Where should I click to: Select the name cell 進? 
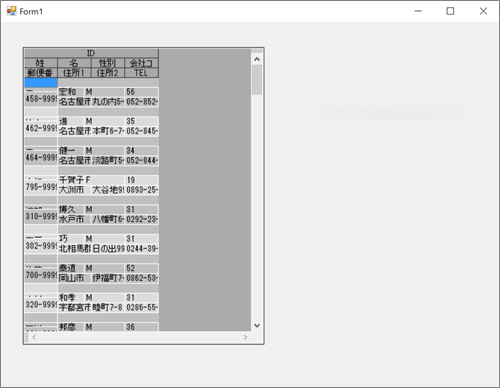(x=71, y=121)
